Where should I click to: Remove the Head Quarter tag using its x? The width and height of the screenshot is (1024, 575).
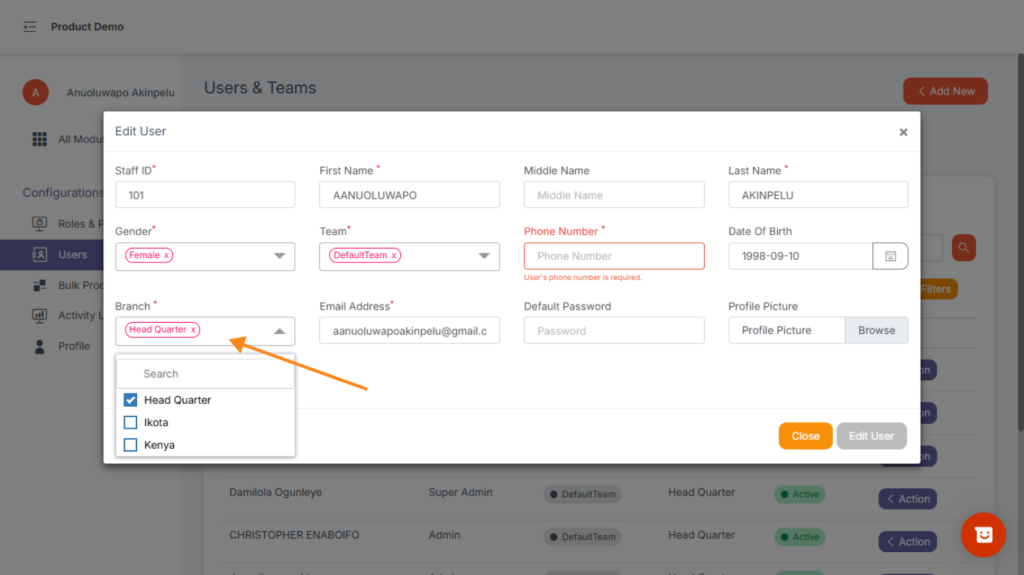coord(193,330)
